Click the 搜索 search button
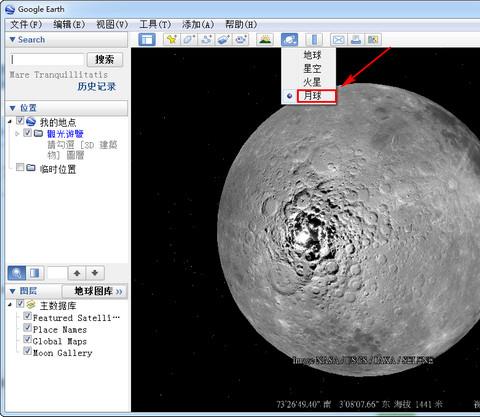The height and width of the screenshot is (417, 480). [x=105, y=60]
